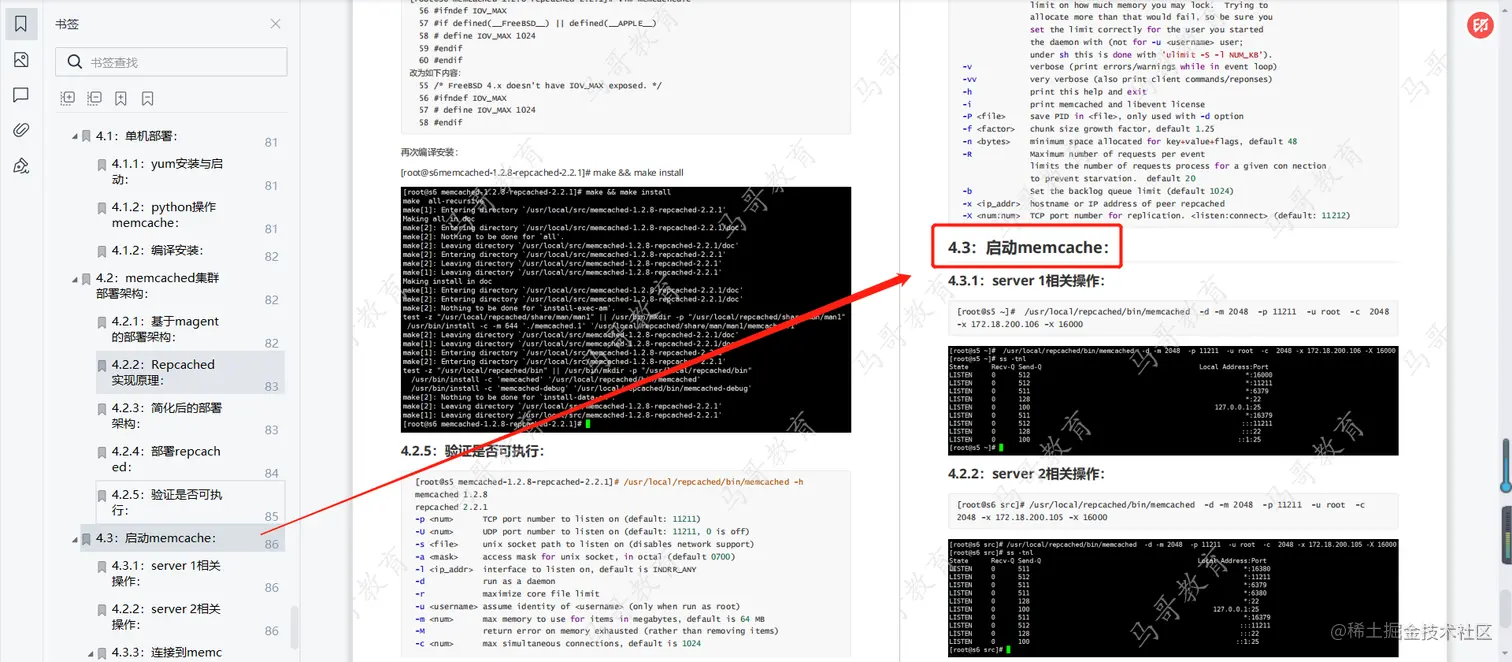Viewport: 1512px width, 662px height.
Task: Click the red logo icon at top right
Action: 1480,25
